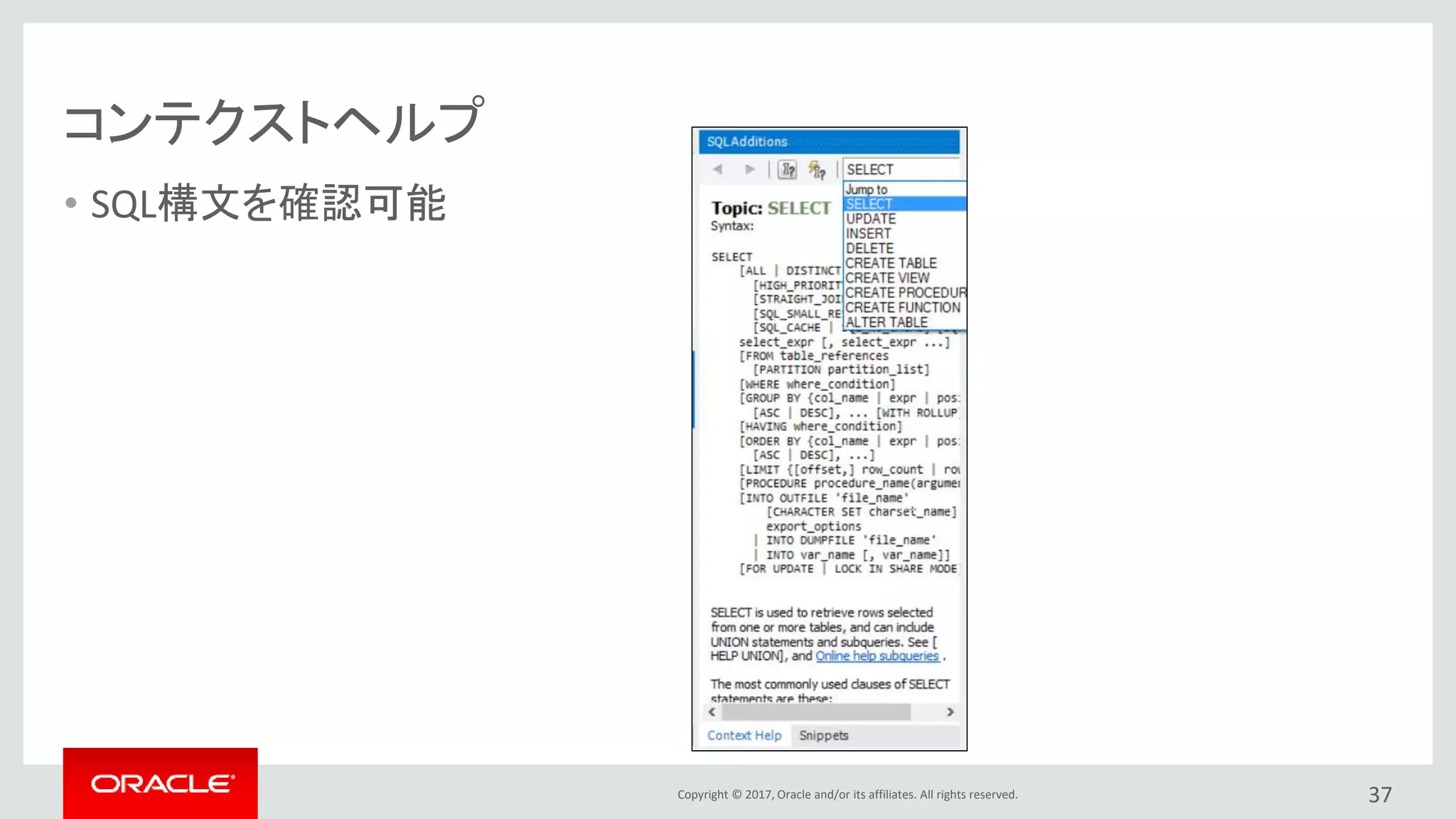
Task: Click the '[WHERE where_condition]' syntax line
Action: 817,385
